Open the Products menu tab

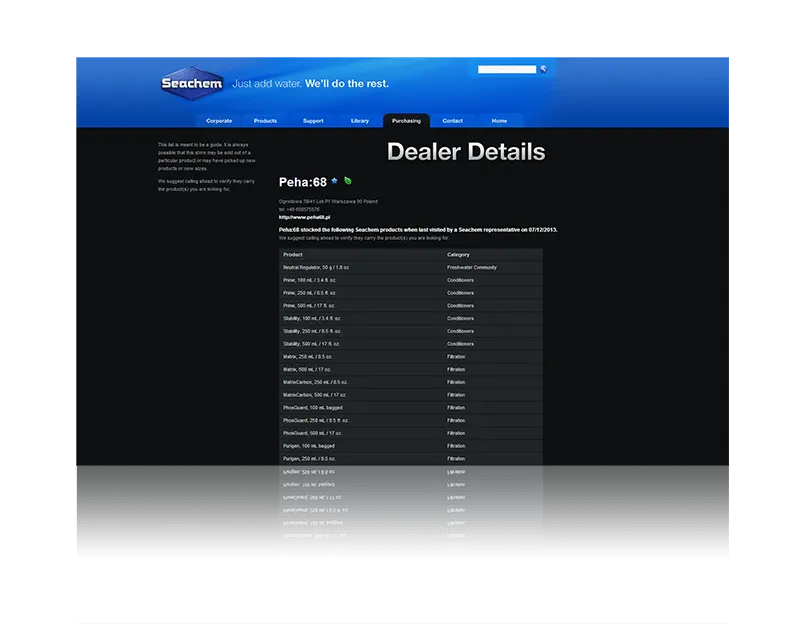pos(265,121)
